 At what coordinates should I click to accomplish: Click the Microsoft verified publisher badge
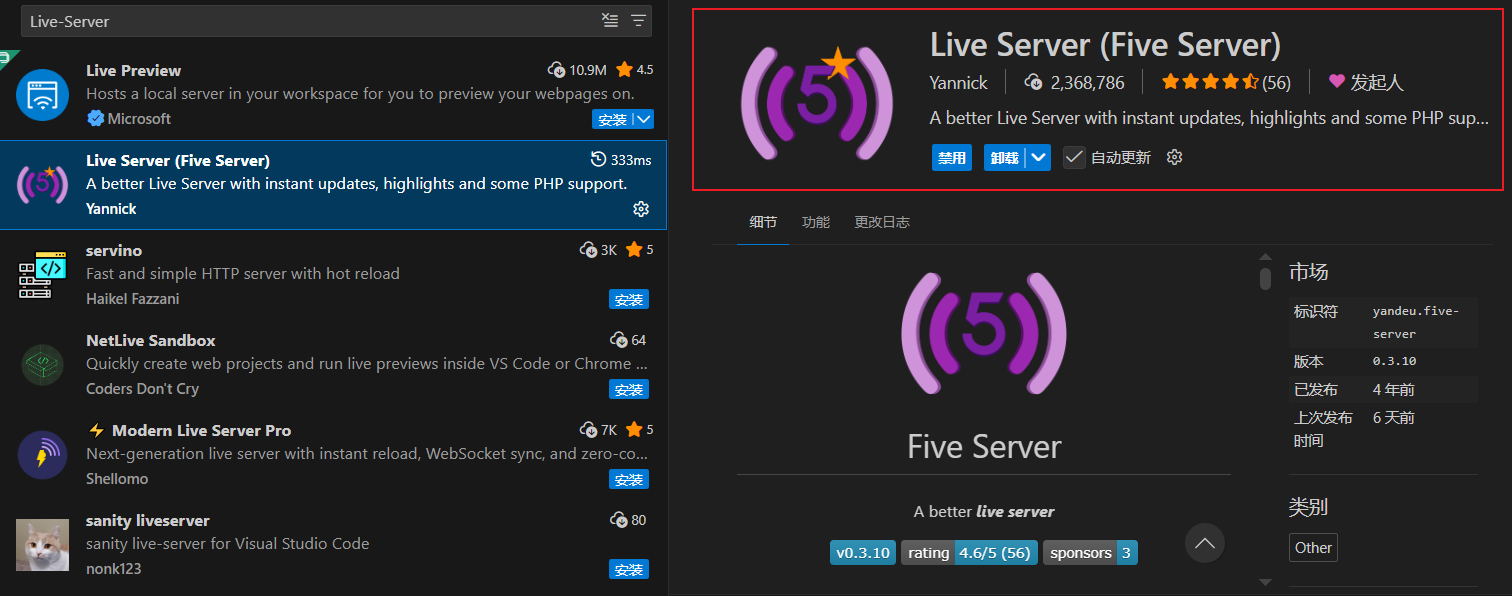96,118
